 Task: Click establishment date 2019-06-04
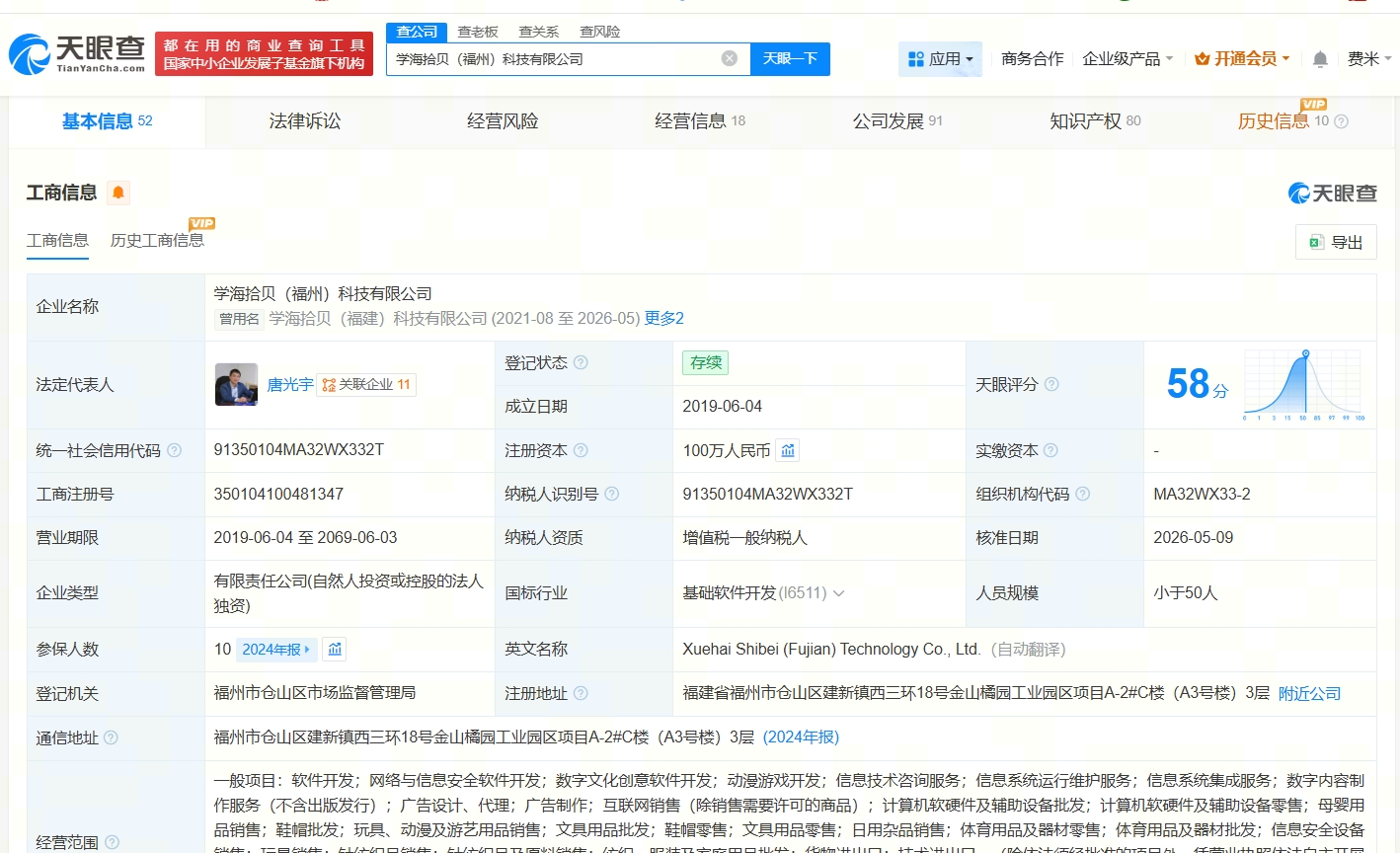click(x=722, y=406)
